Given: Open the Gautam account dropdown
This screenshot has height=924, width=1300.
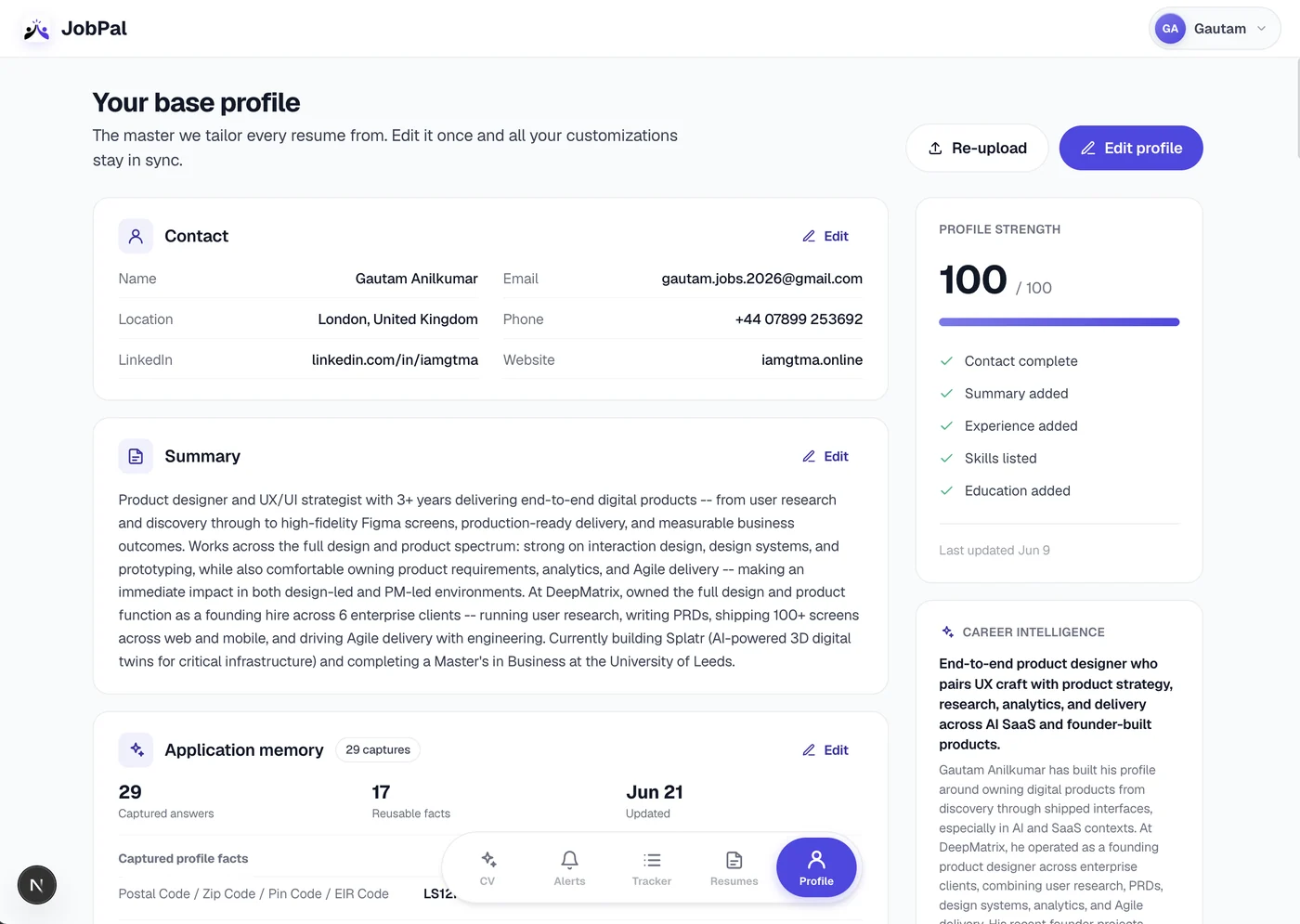Looking at the screenshot, I should click(x=1215, y=29).
